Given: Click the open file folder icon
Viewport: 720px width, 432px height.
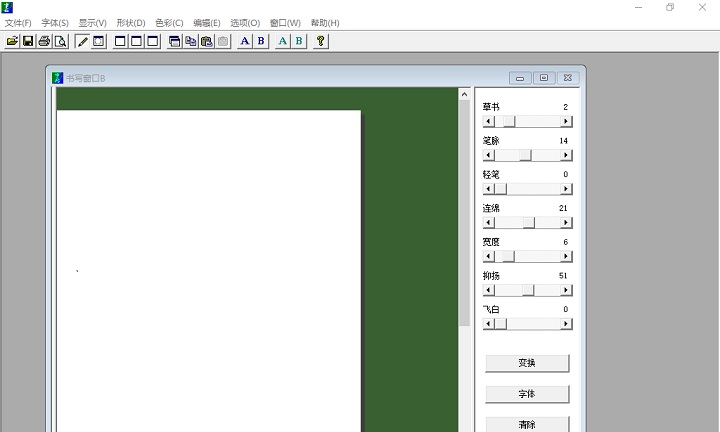Looking at the screenshot, I should (x=12, y=41).
